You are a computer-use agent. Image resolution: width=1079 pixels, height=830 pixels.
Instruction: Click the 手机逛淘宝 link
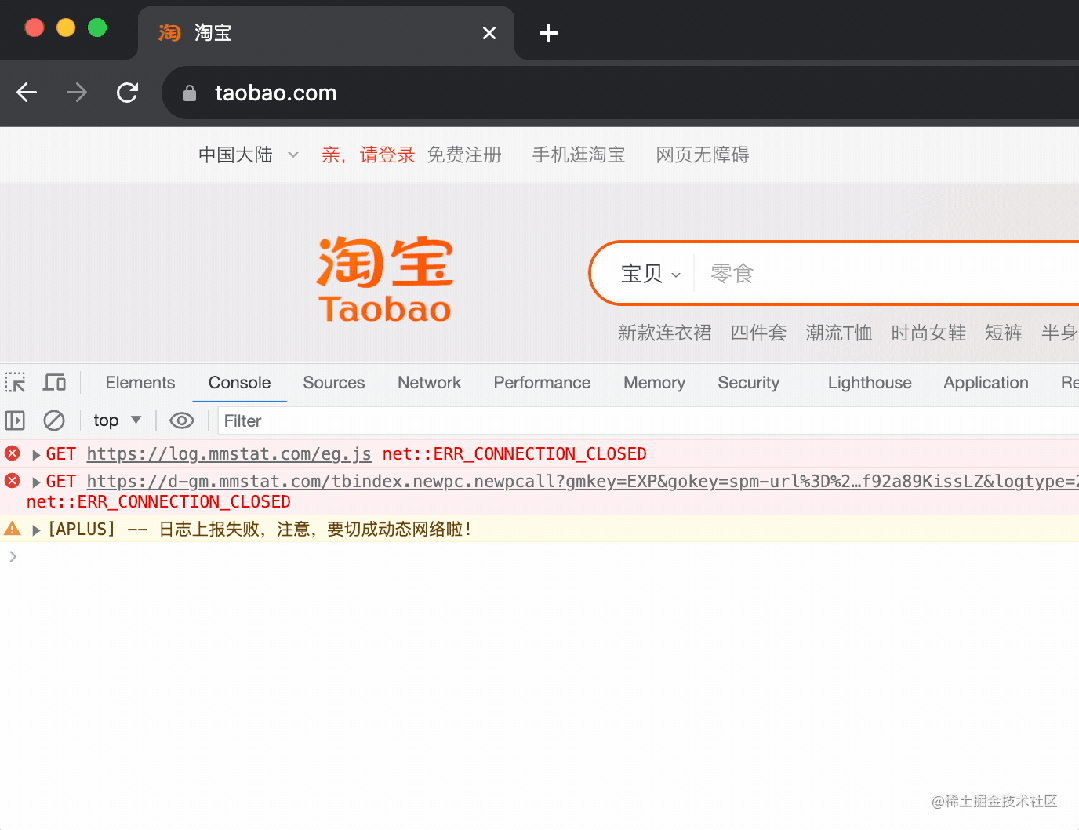click(578, 155)
